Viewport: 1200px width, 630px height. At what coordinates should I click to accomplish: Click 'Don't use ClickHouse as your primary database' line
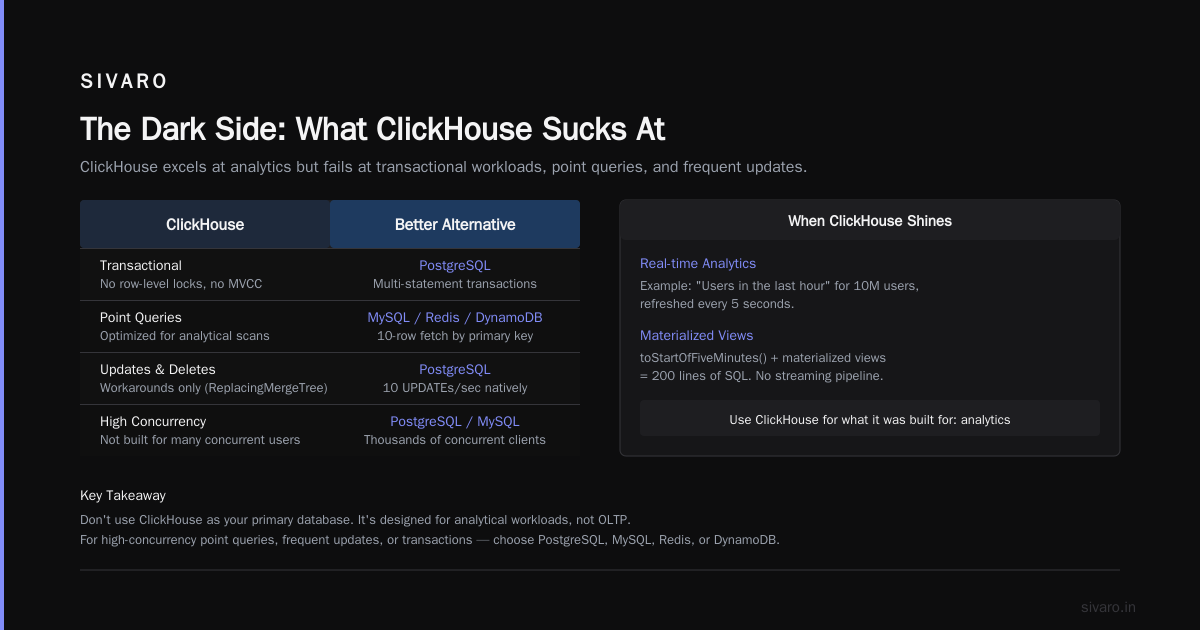[355, 520]
